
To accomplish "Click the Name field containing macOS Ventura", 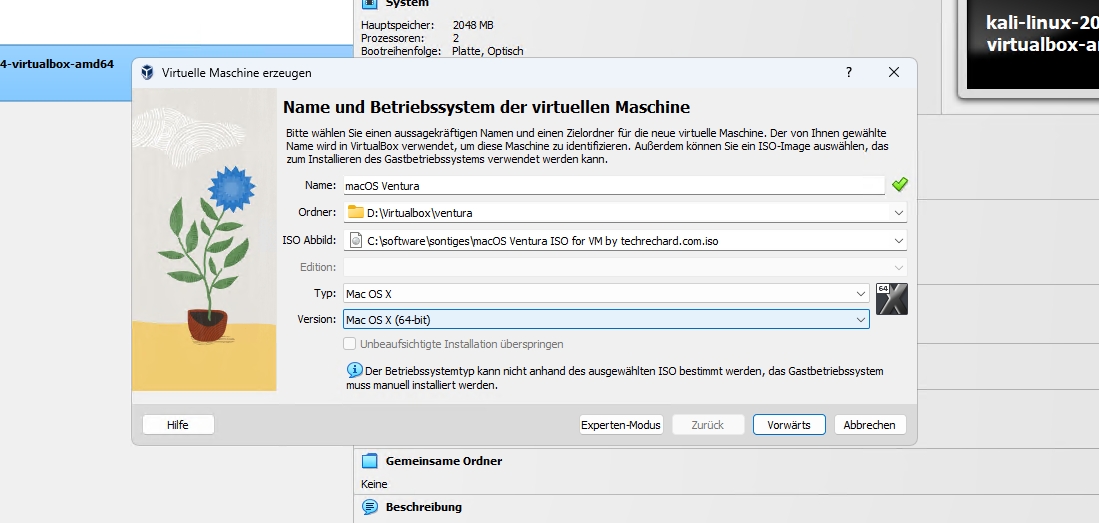I will click(x=614, y=186).
